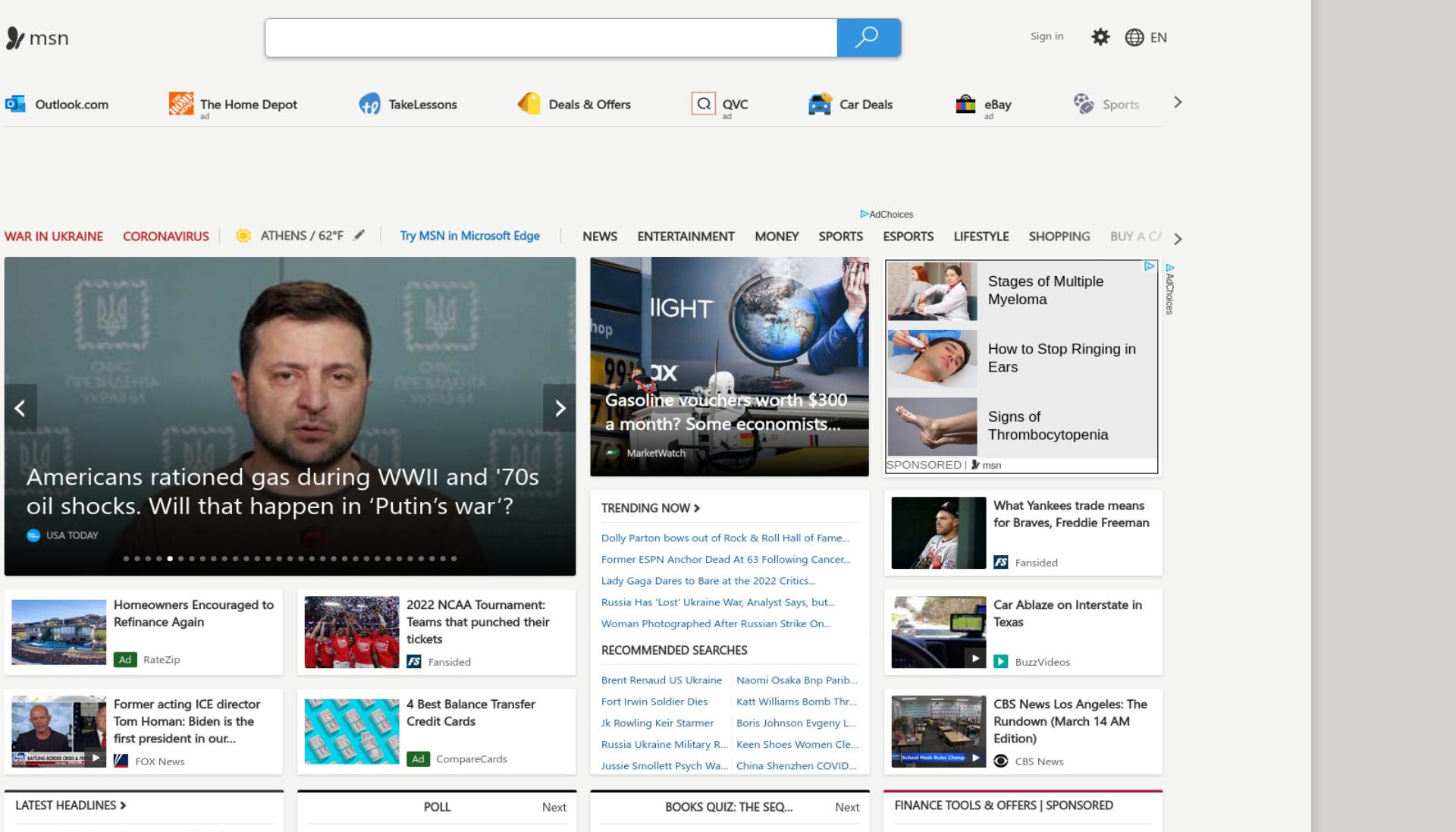Screen dimensions: 1456x832
Task: Click CBS News eye logo
Action: pos(1001,761)
